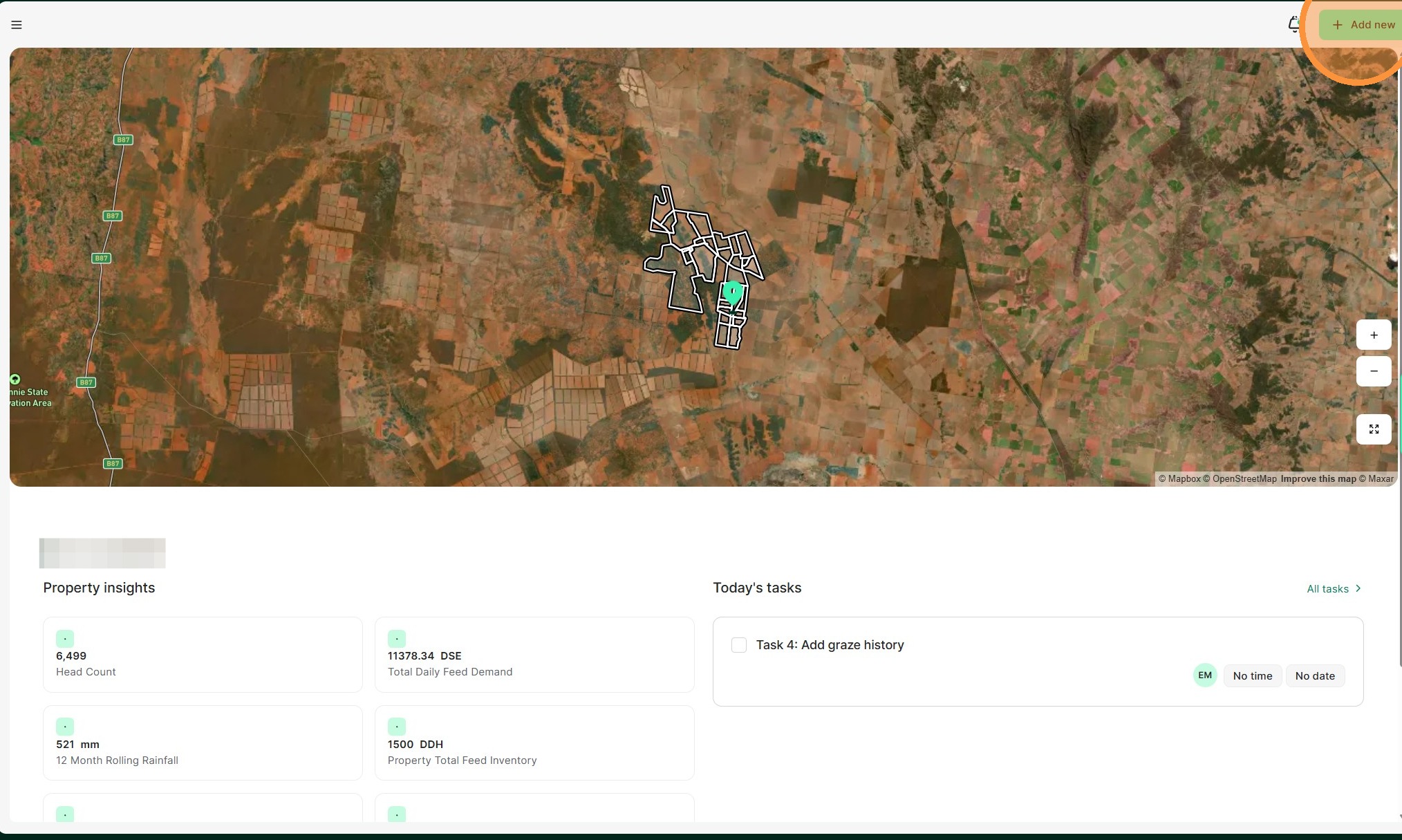Screen dimensions: 1402x840
Task: Zoom out on the map
Action: click(1374, 371)
